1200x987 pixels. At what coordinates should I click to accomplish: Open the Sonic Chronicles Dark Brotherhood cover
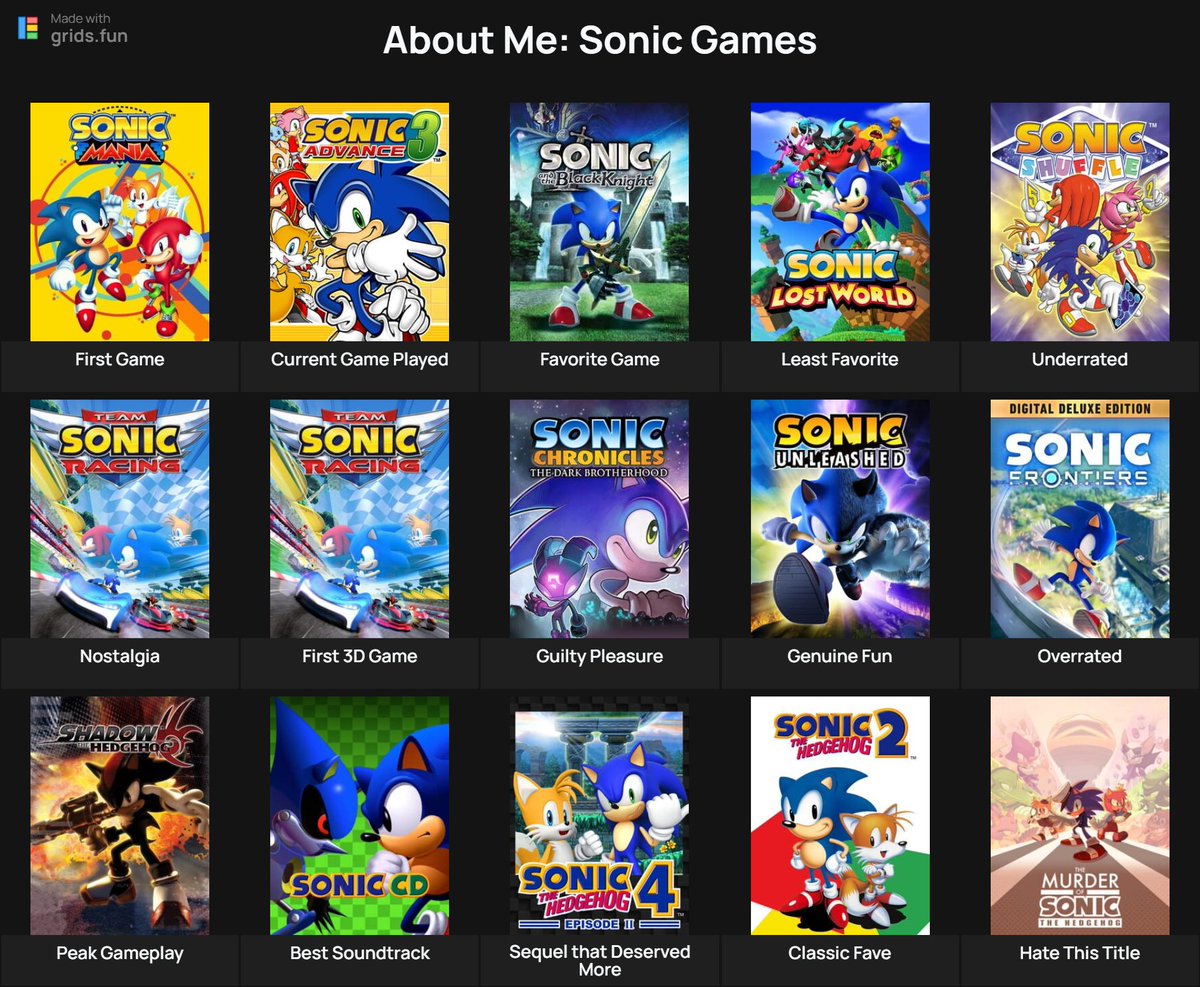tap(600, 519)
